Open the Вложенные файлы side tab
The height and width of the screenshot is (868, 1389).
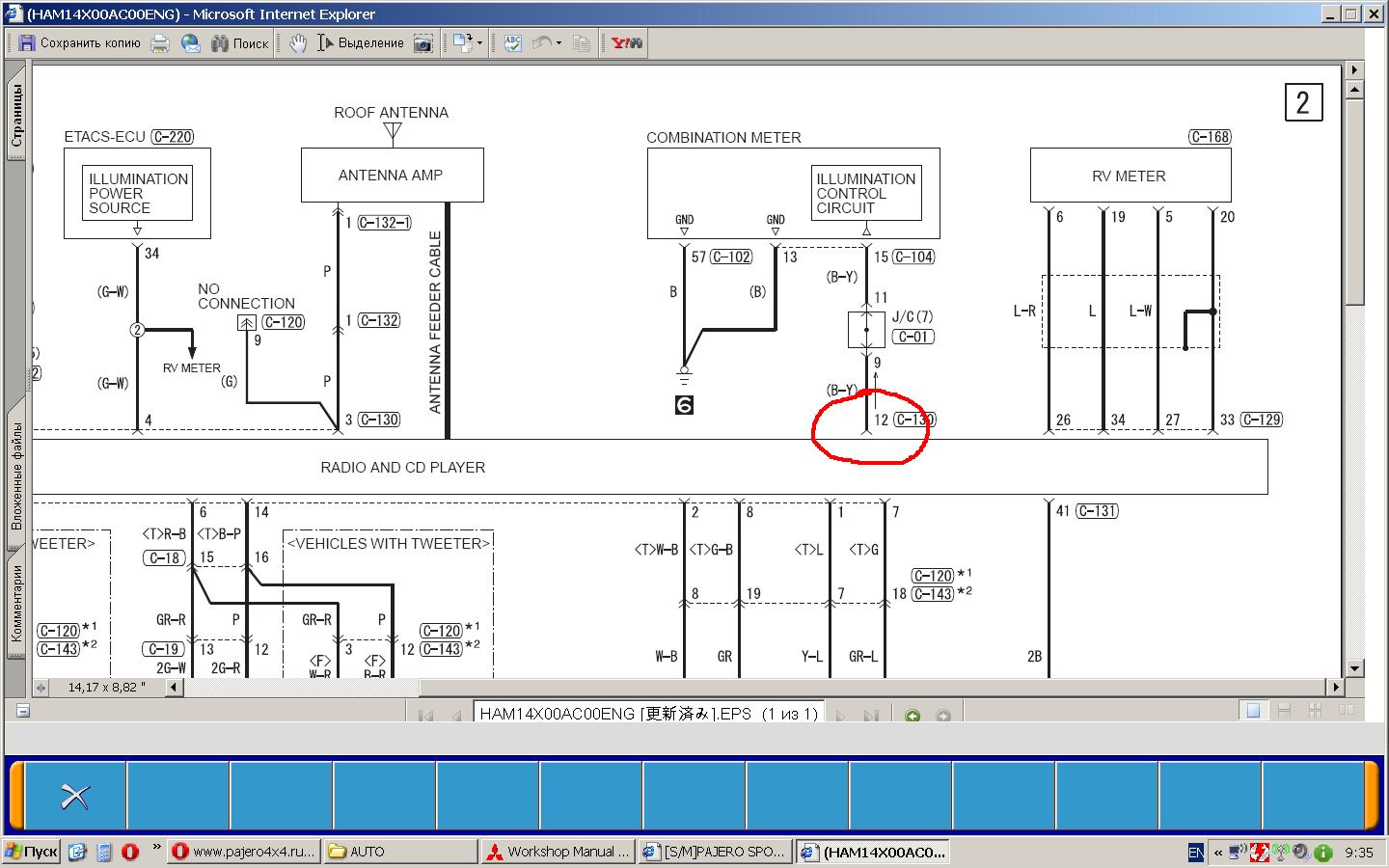(x=15, y=476)
